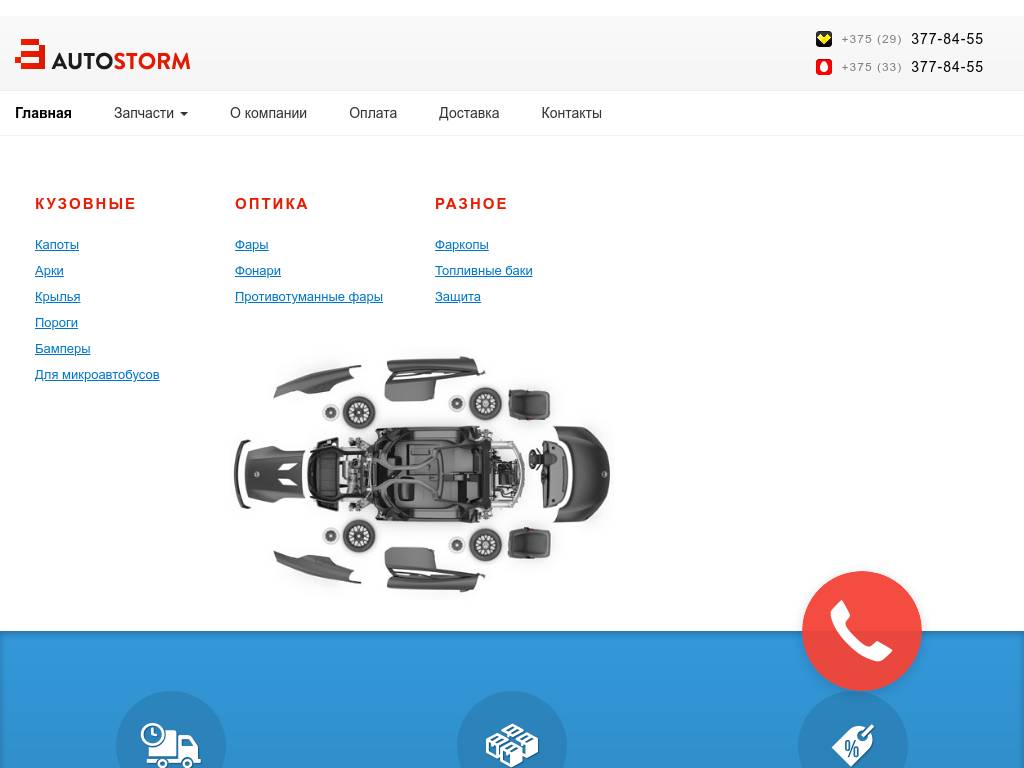This screenshot has height=768, width=1024.
Task: Click the discount price tag icon
Action: coord(853,743)
